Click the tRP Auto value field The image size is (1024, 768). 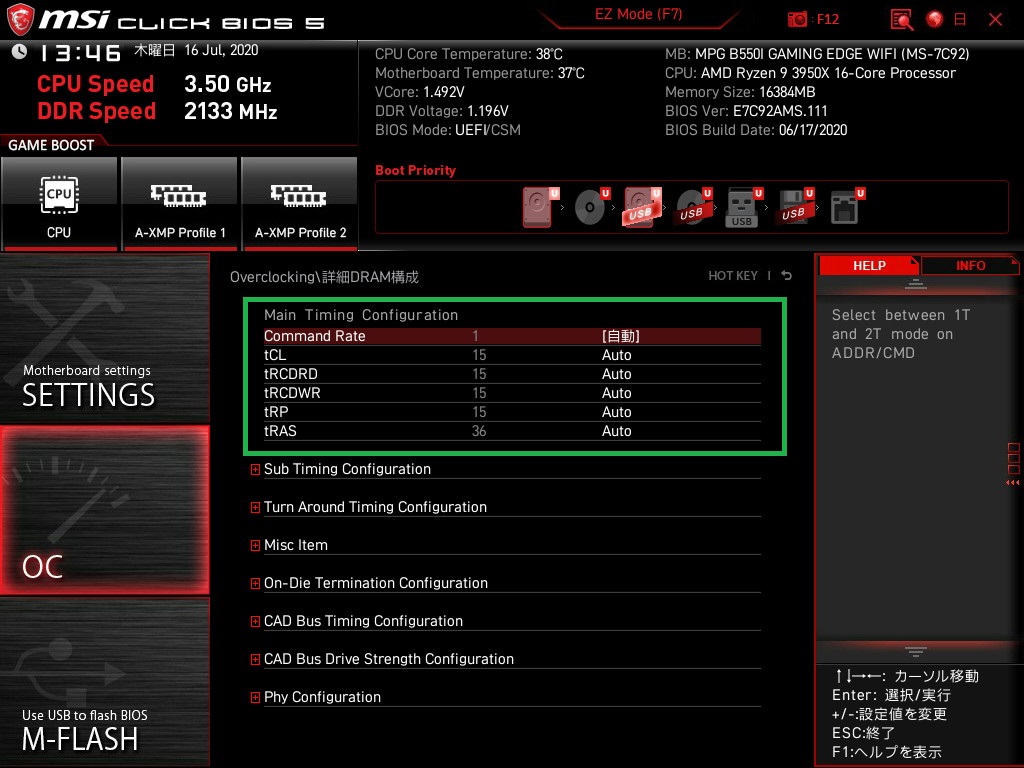[616, 411]
